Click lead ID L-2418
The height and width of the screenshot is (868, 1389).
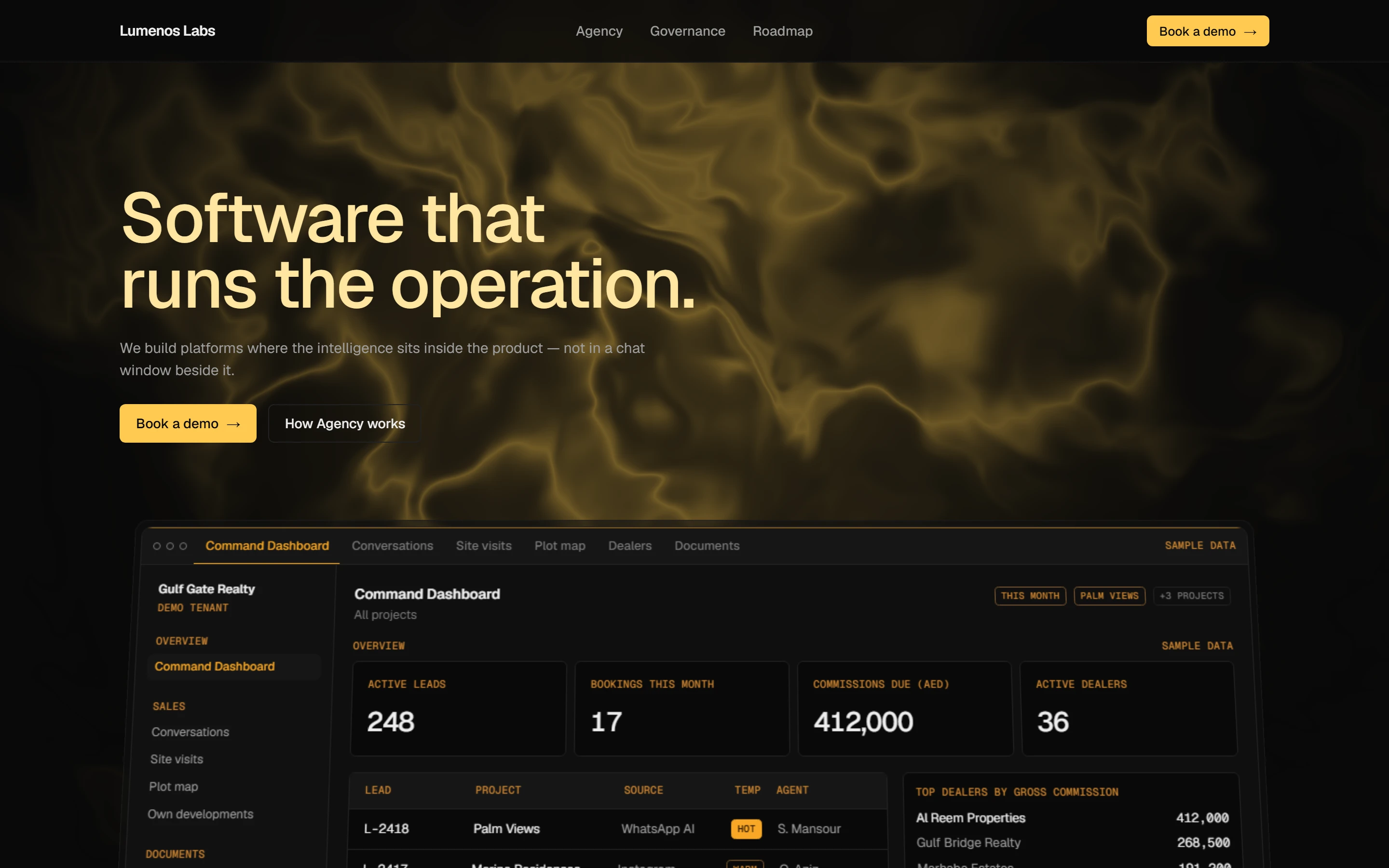tap(386, 828)
